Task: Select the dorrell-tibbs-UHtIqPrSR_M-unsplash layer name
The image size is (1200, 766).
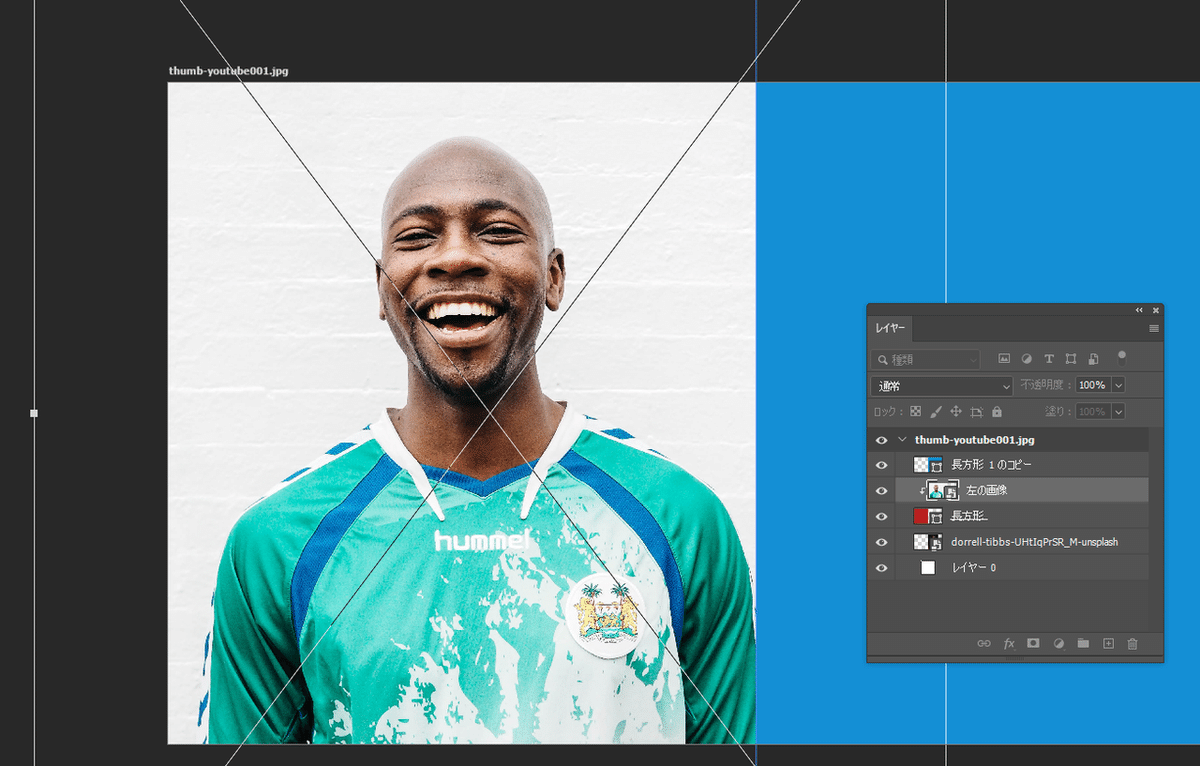Action: click(1034, 542)
